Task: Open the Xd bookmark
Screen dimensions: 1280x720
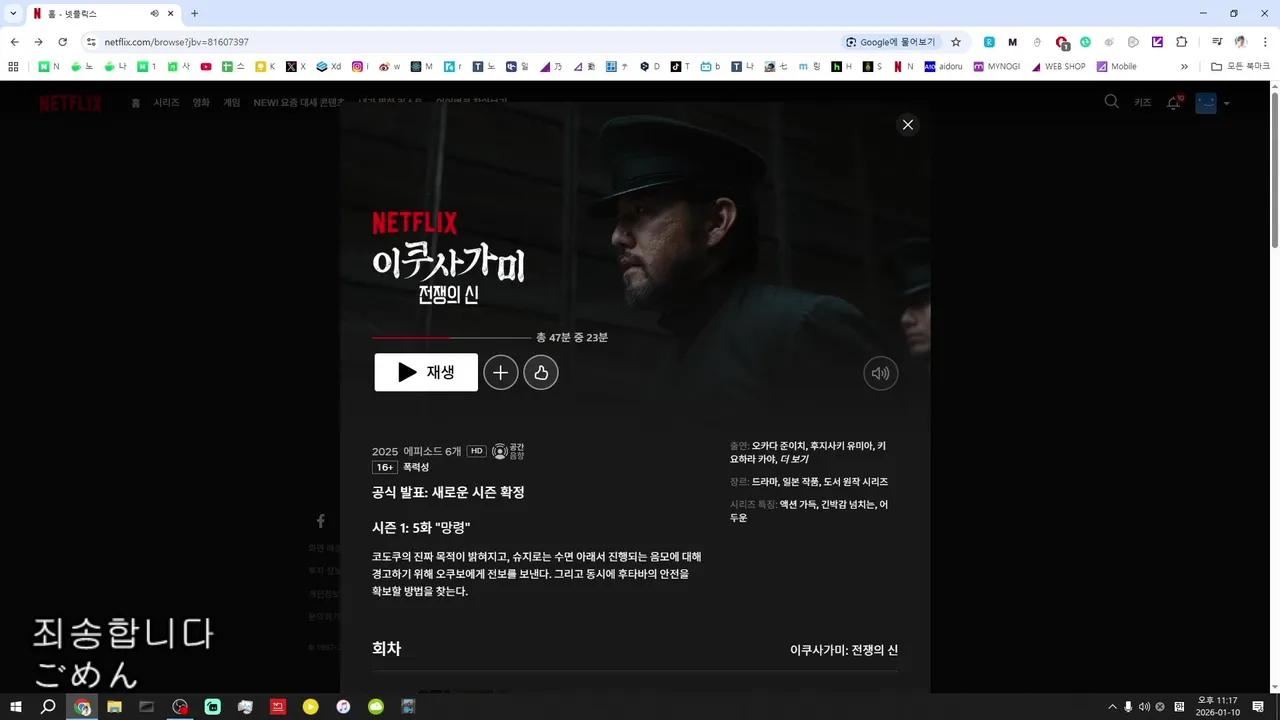Action: point(329,66)
